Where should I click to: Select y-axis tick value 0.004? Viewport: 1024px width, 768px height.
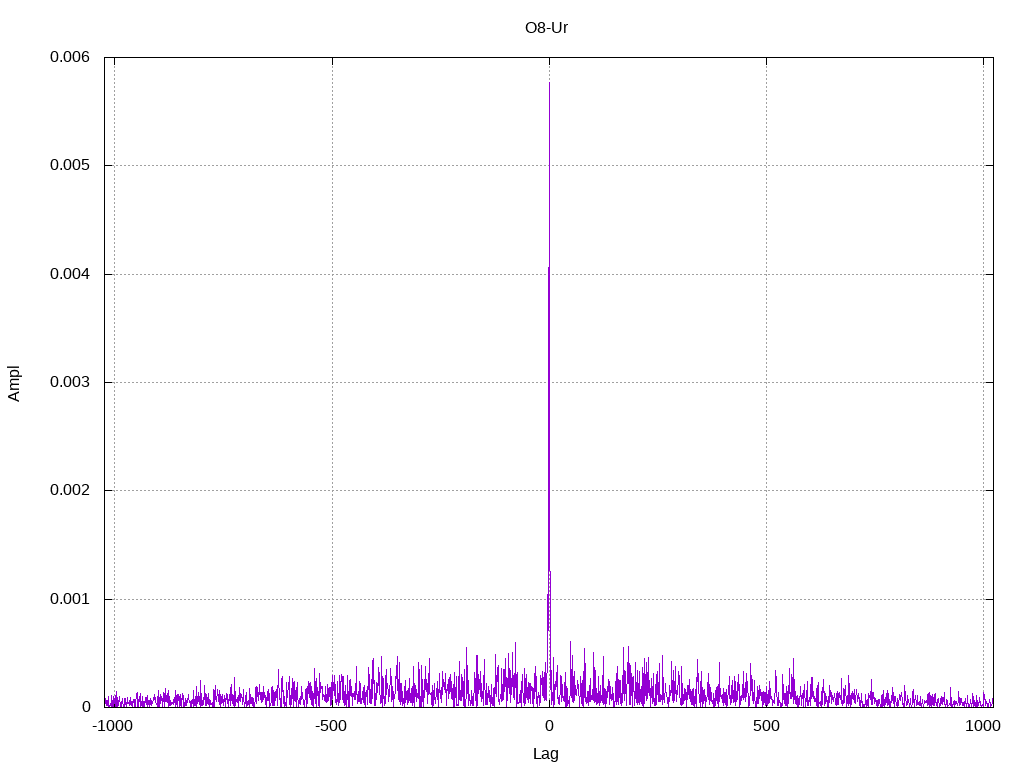tap(70, 274)
